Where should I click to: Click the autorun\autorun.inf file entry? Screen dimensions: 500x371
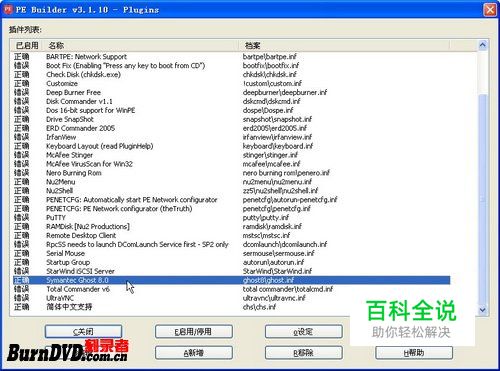pos(273,262)
